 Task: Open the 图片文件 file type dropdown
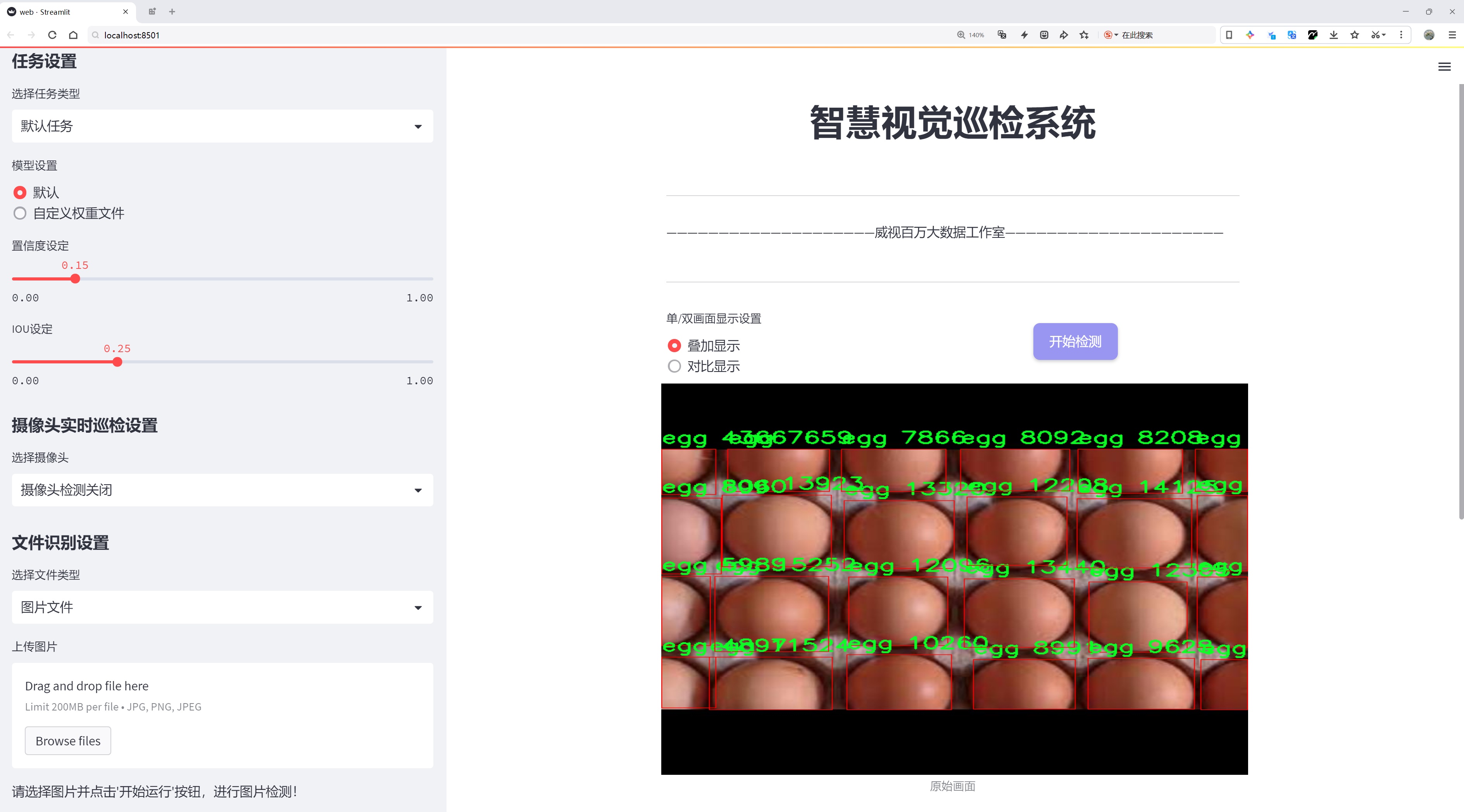(x=222, y=607)
